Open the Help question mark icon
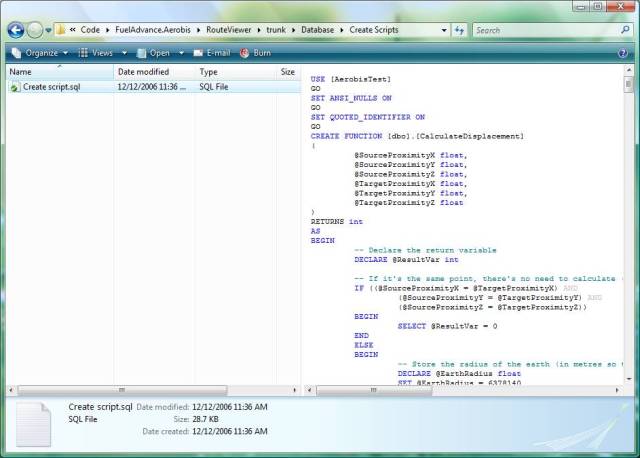The height and width of the screenshot is (458, 640). 624,52
